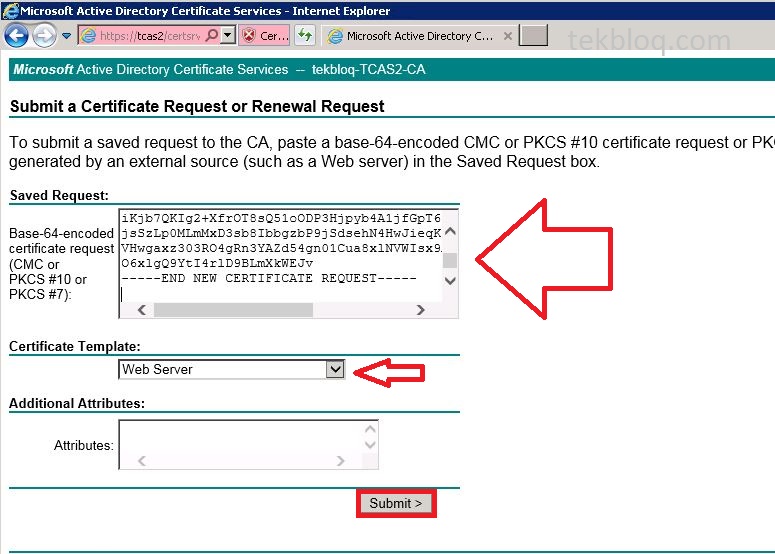
Task: Click END NEW CERTIFICATE REQUEST line text
Action: coord(269,278)
